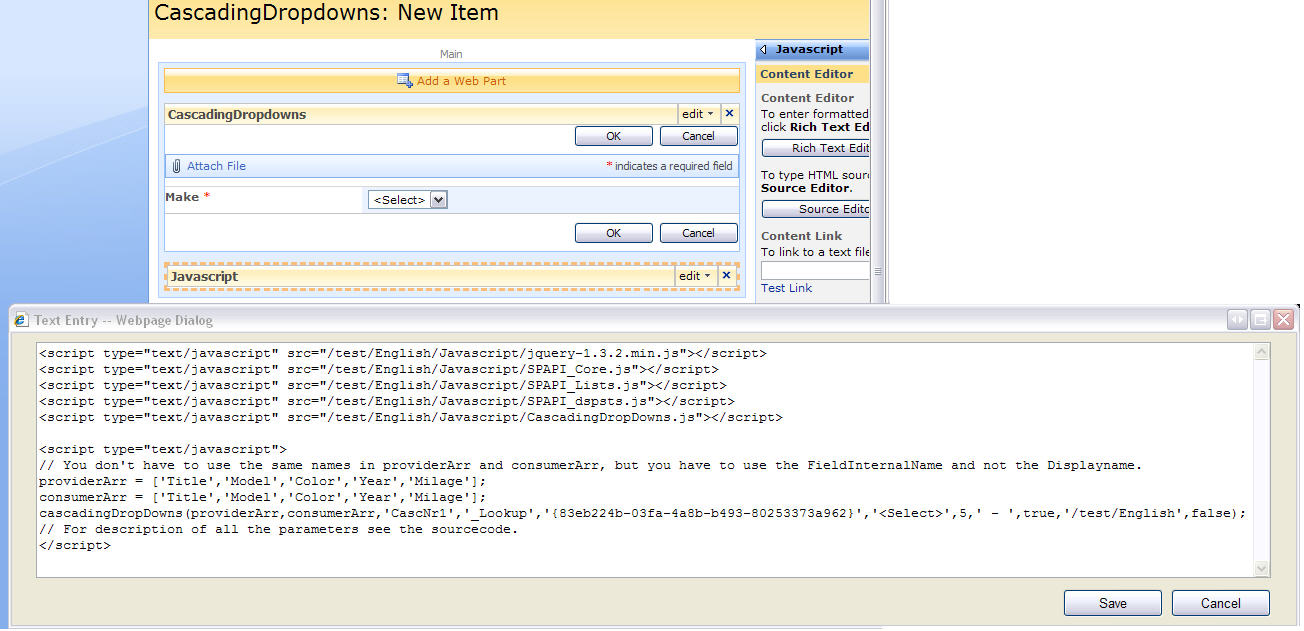Screen dimensions: 1304x631
Task: Open the Javascript web part edit menu
Action: pyautogui.click(x=695, y=276)
